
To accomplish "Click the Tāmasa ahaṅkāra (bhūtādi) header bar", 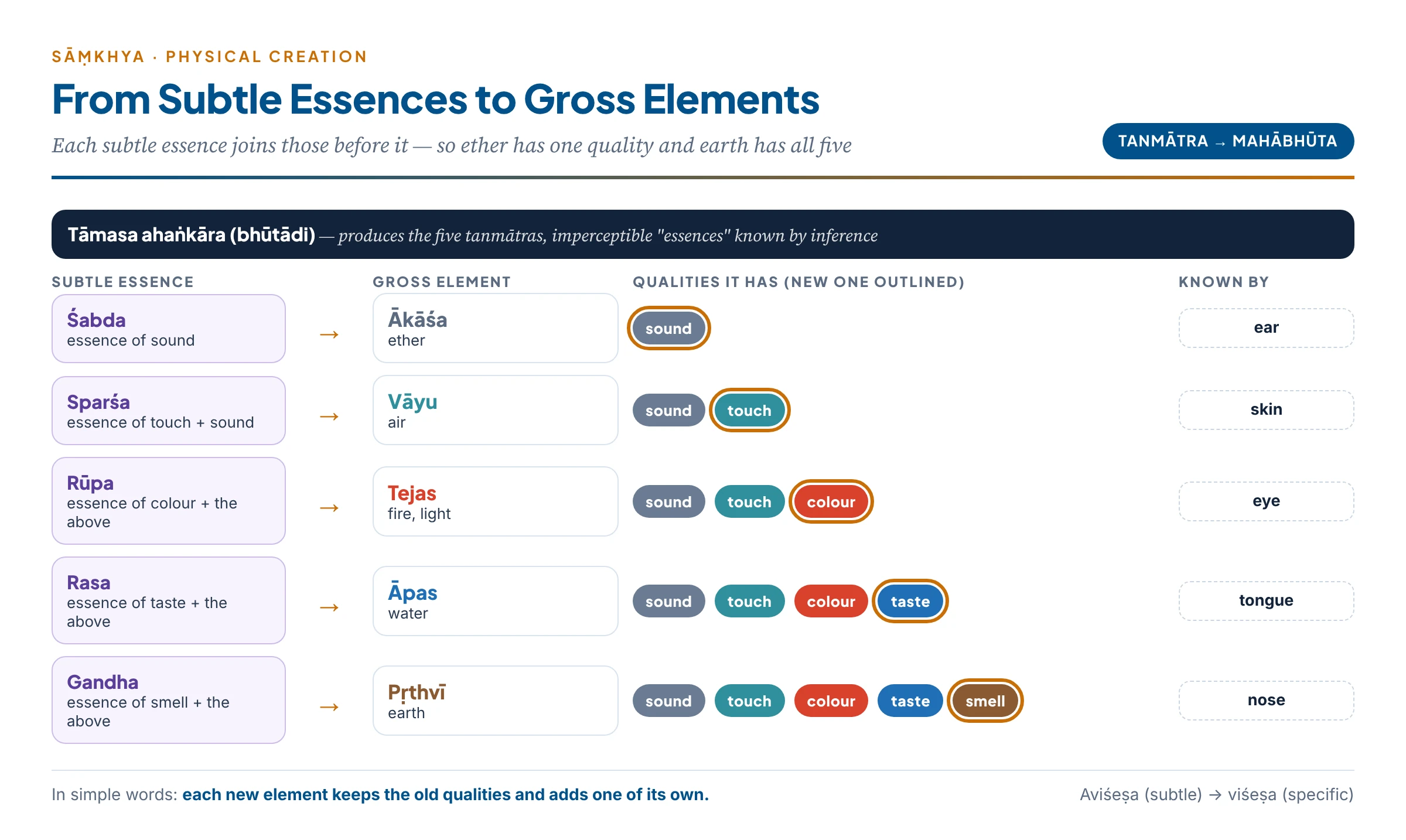I will [x=702, y=234].
